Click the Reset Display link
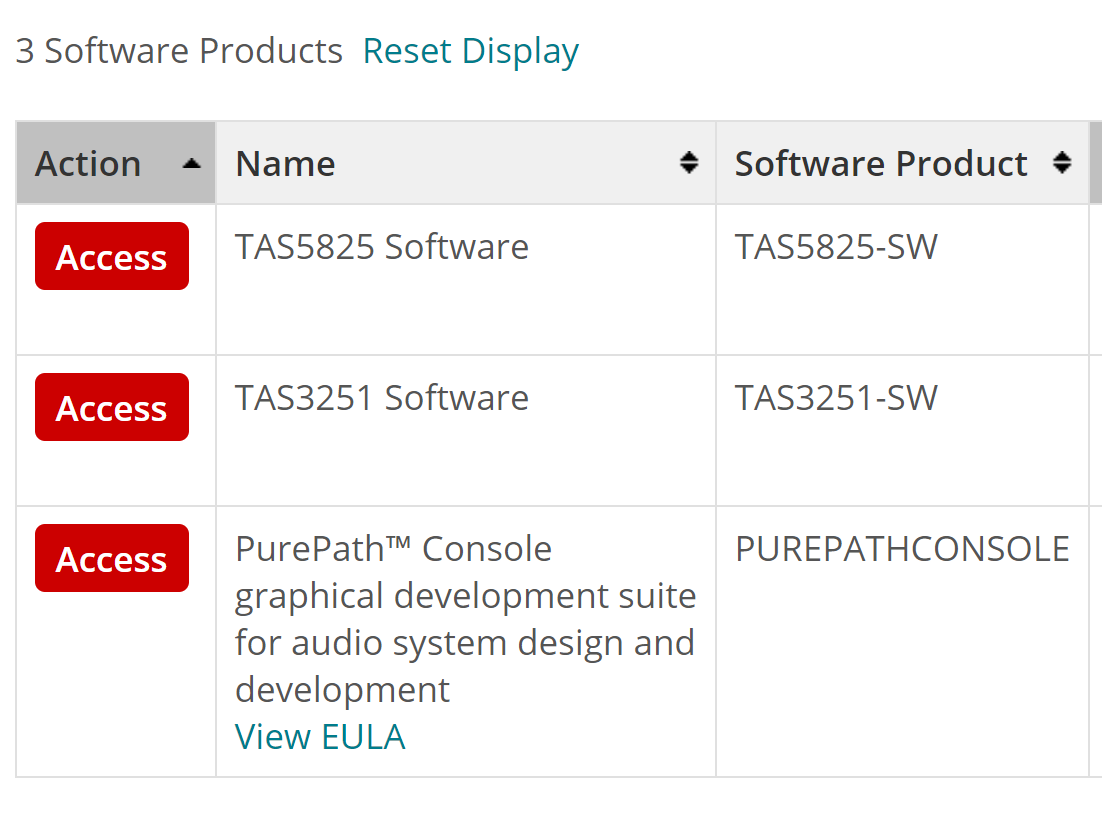The image size is (1102, 832). click(x=470, y=51)
